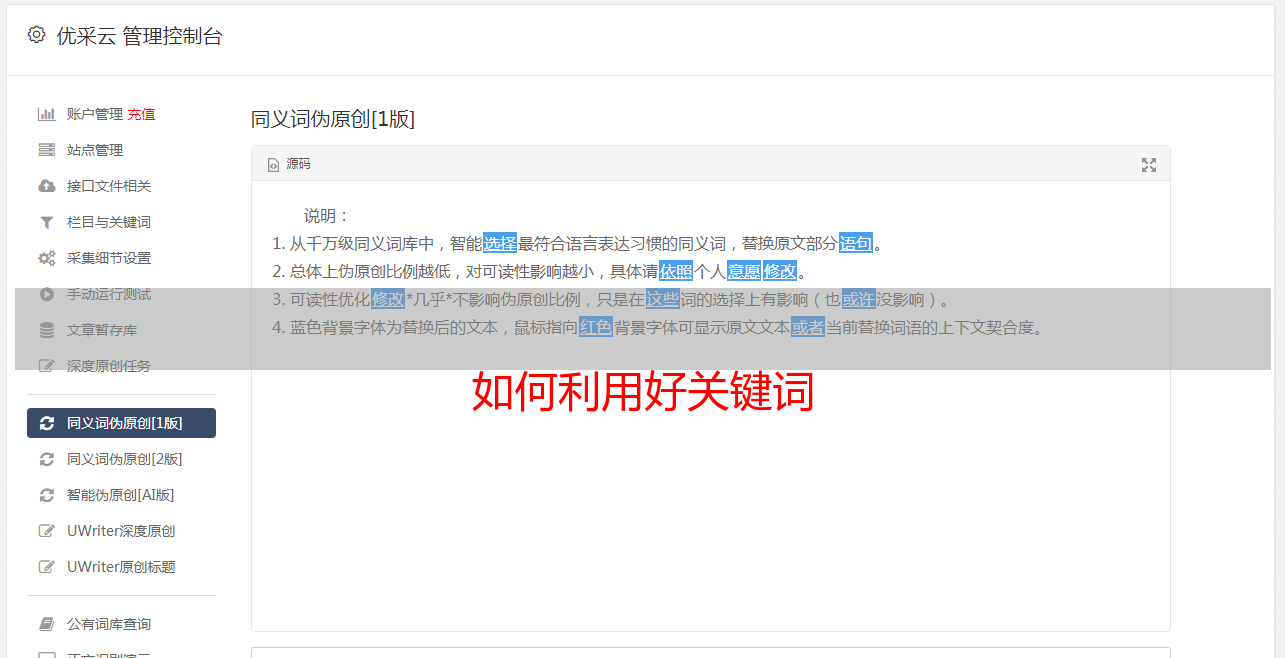Click the gear icon beside 优采云 管理控制台
The width and height of the screenshot is (1285, 658).
pyautogui.click(x=36, y=35)
